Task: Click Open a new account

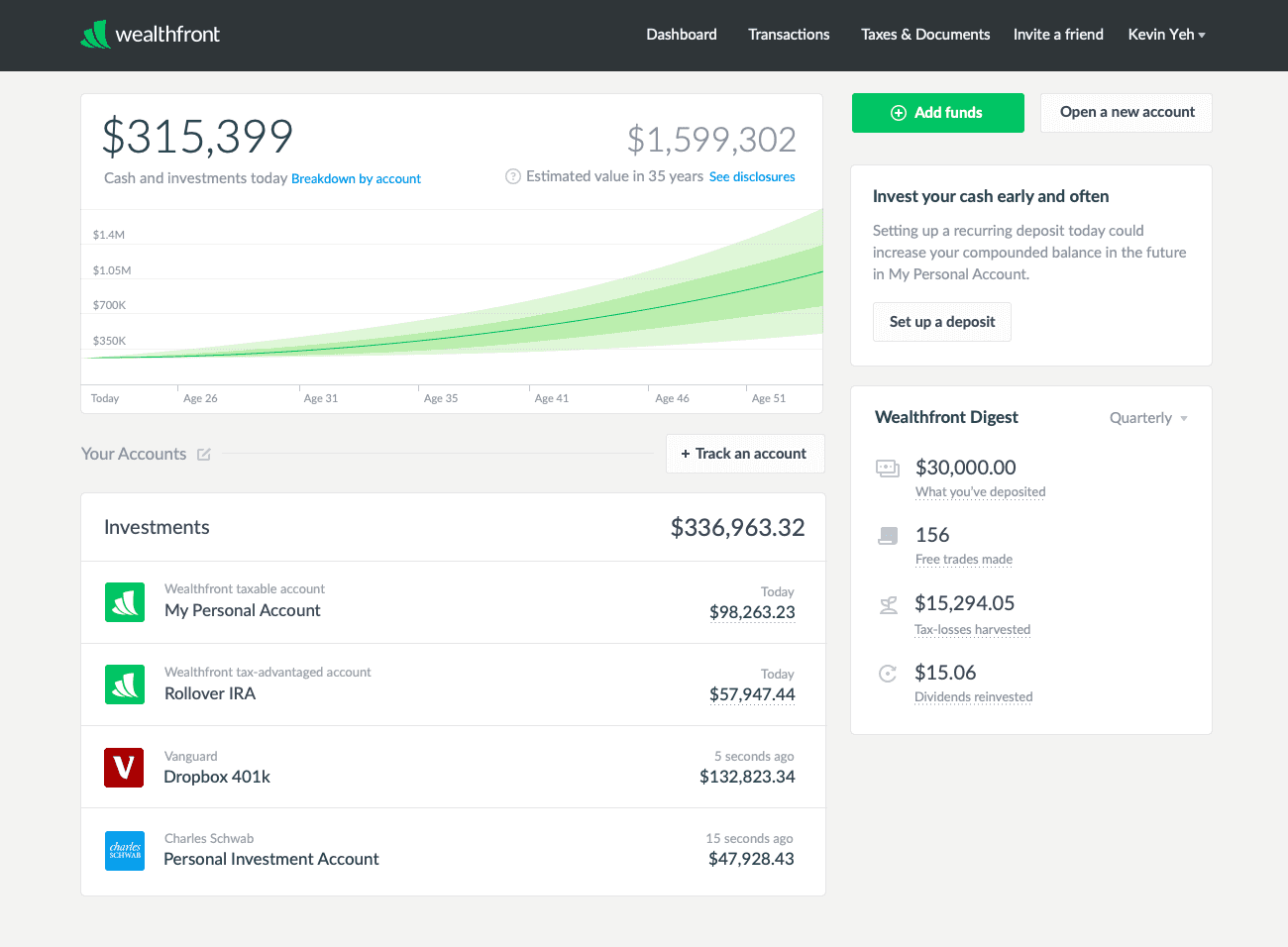Action: click(x=1127, y=113)
